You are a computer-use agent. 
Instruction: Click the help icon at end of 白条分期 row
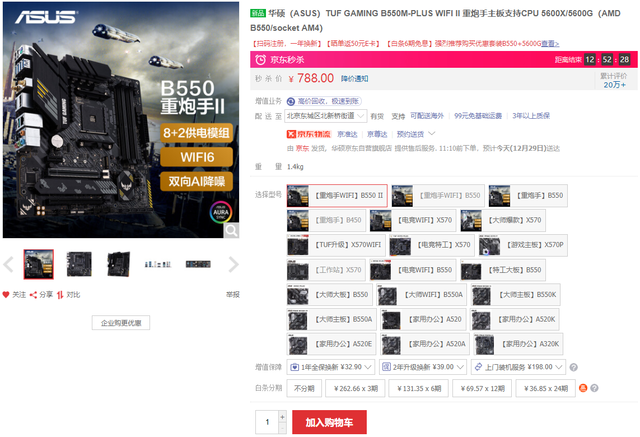point(594,388)
